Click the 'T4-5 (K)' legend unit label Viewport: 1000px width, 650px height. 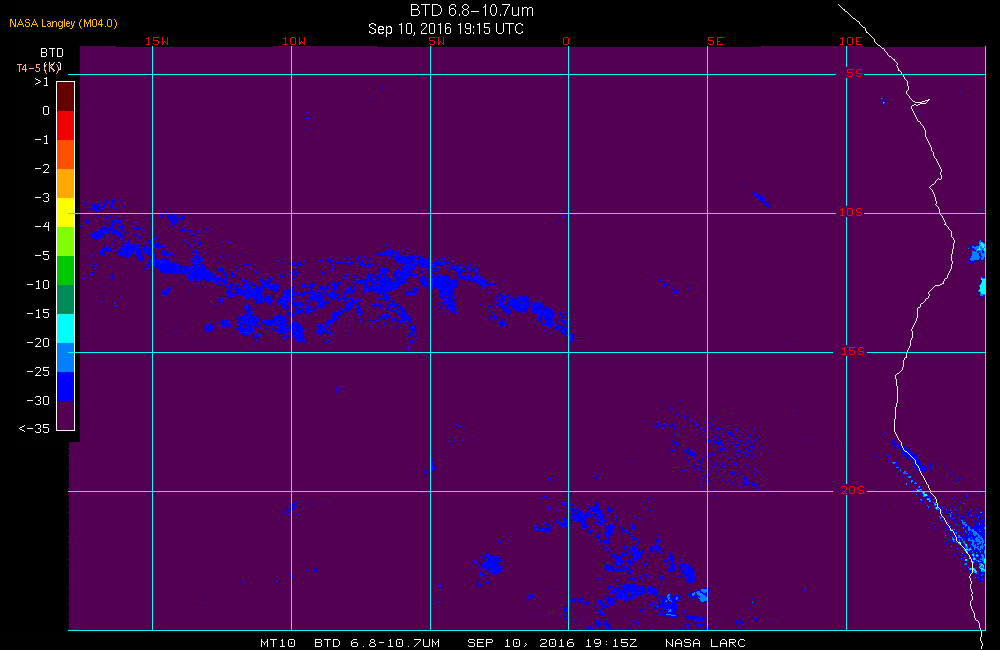pyautogui.click(x=38, y=67)
